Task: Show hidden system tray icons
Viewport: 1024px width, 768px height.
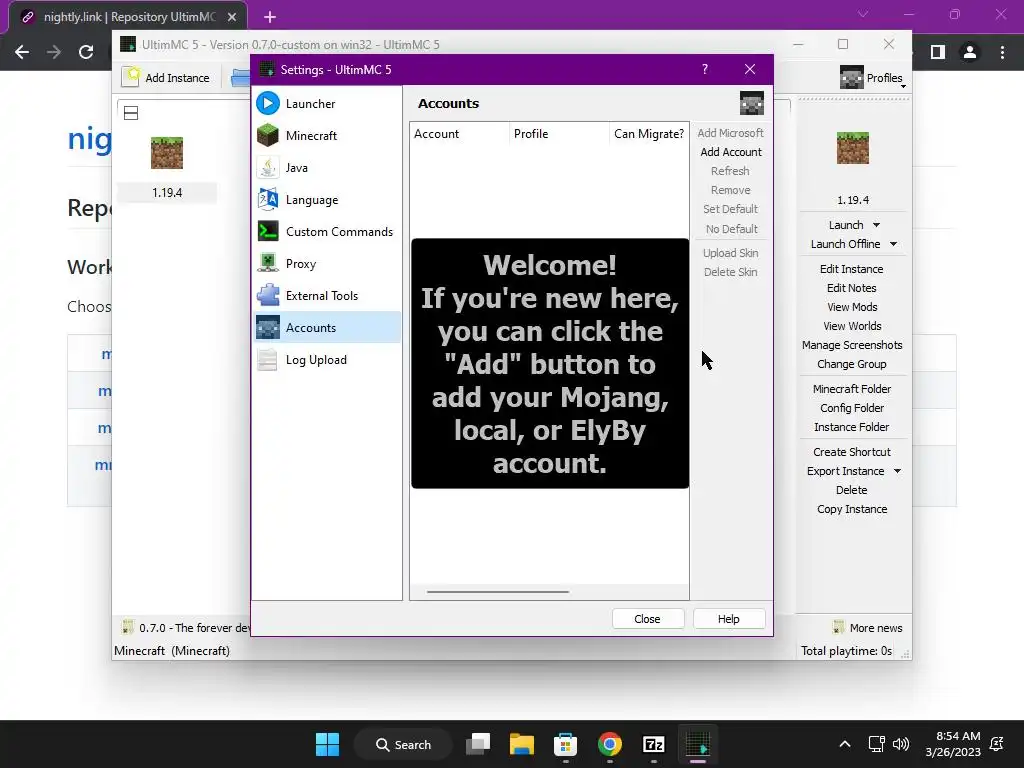Action: (x=844, y=744)
